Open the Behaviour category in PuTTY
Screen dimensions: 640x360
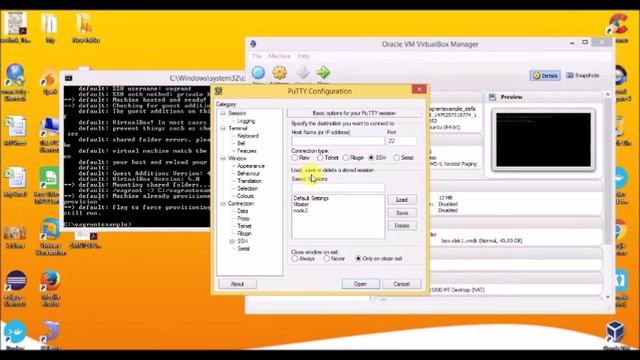(249, 173)
